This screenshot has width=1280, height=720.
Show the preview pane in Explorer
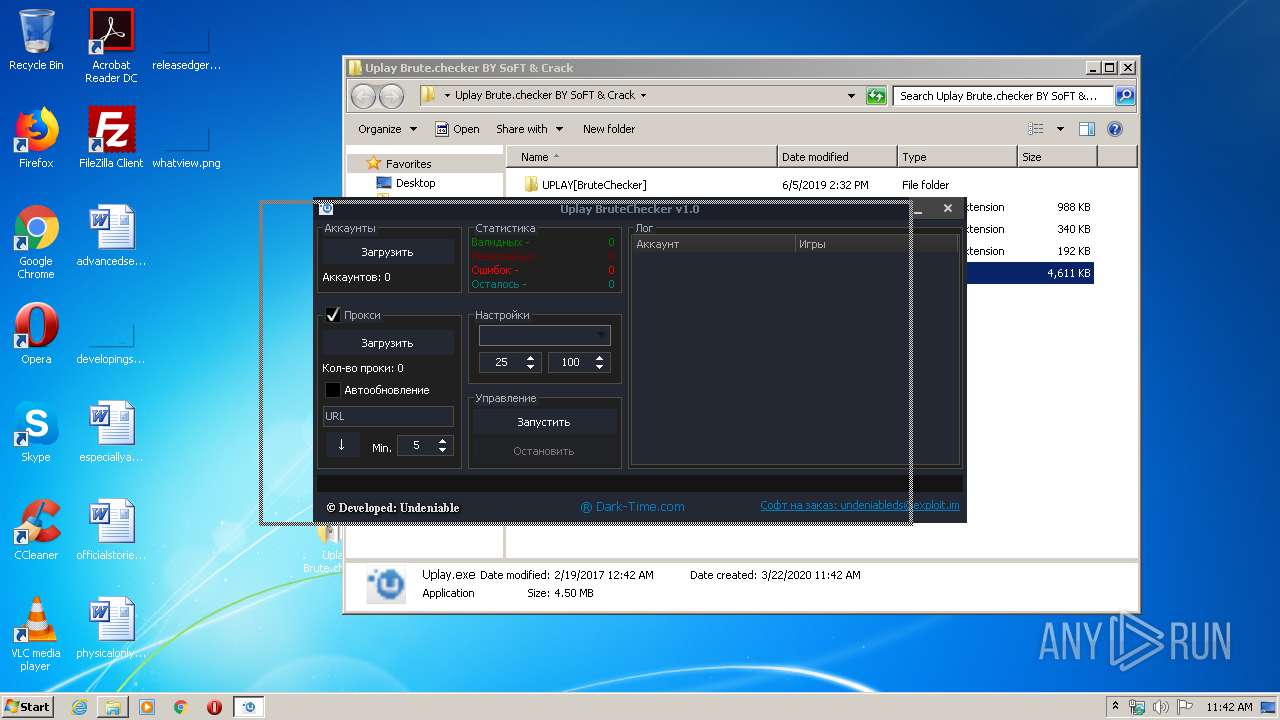tap(1087, 129)
